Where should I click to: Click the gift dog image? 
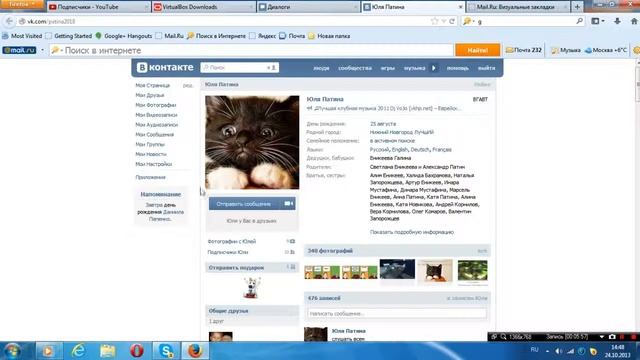(252, 288)
